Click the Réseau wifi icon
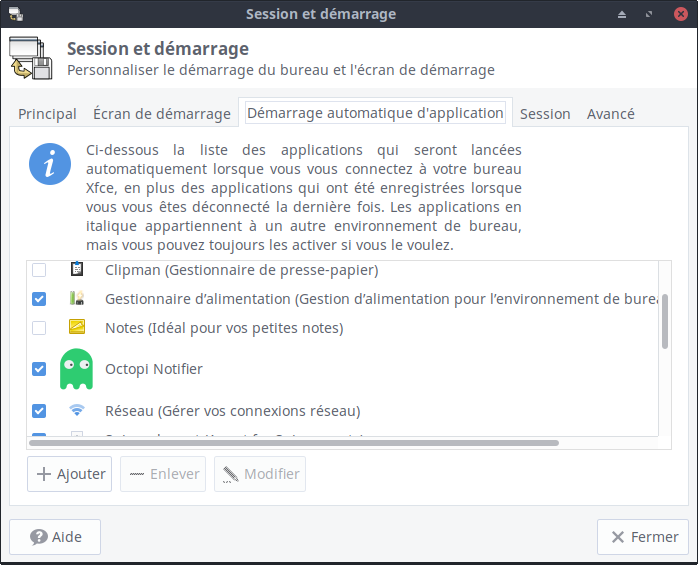The width and height of the screenshot is (698, 565). 77,410
